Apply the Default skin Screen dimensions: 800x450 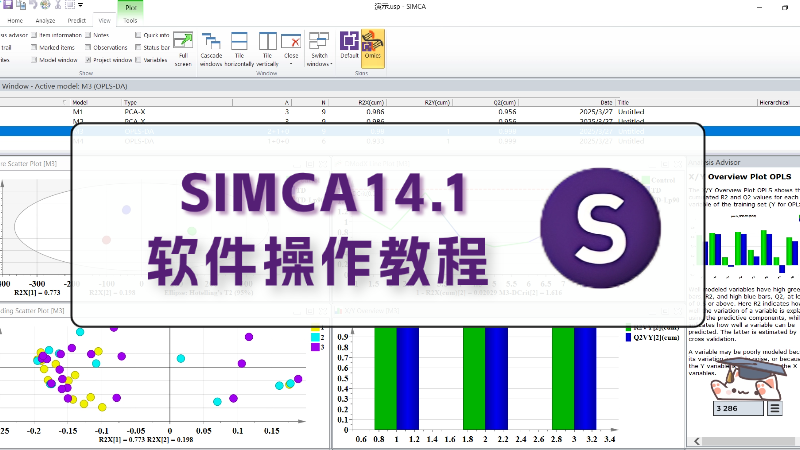pyautogui.click(x=349, y=46)
